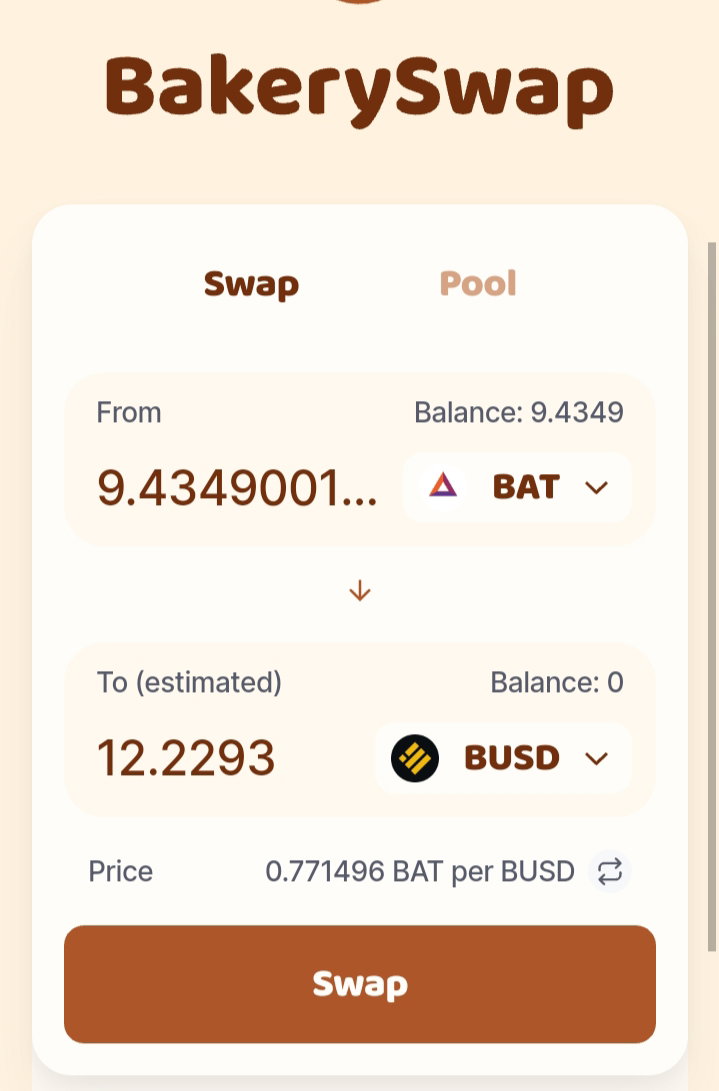Click the From Balance 9.4349 text

519,412
